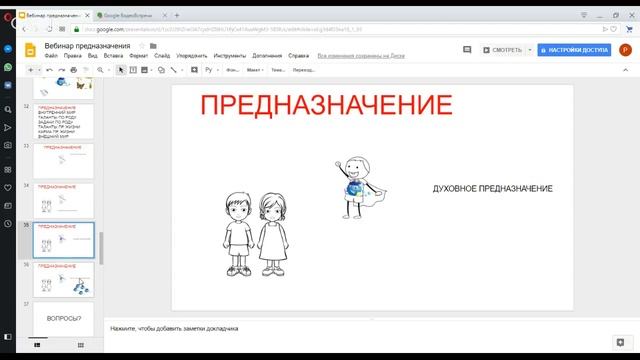640x360 pixels.
Task: Click the changes saved to Drive link
Action: [x=361, y=56]
